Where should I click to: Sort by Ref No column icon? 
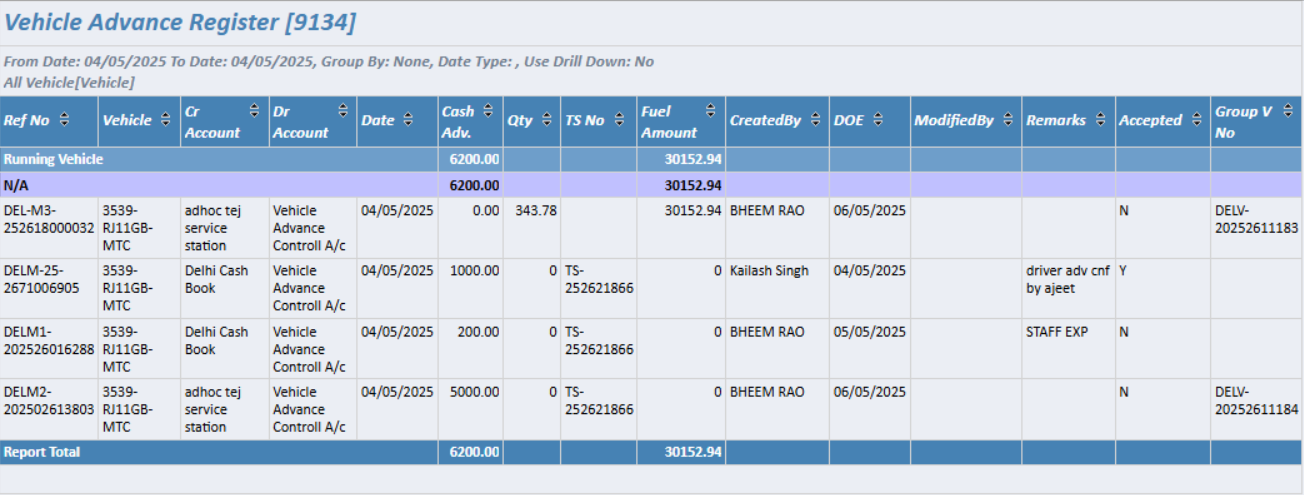[65, 120]
